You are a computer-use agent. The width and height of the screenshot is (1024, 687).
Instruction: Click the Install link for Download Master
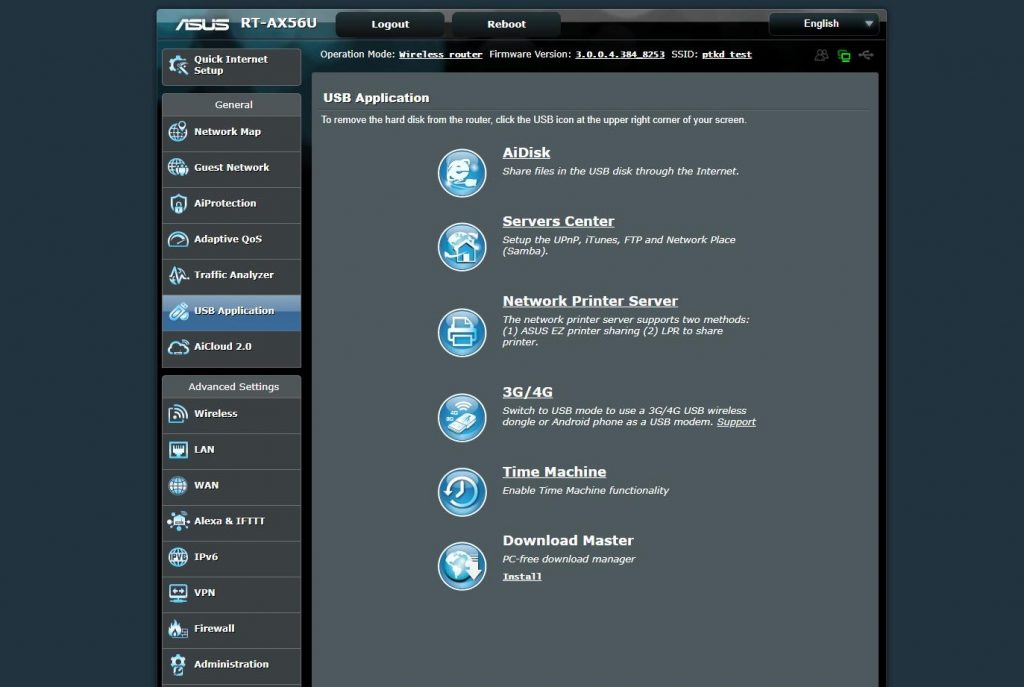pyautogui.click(x=522, y=577)
